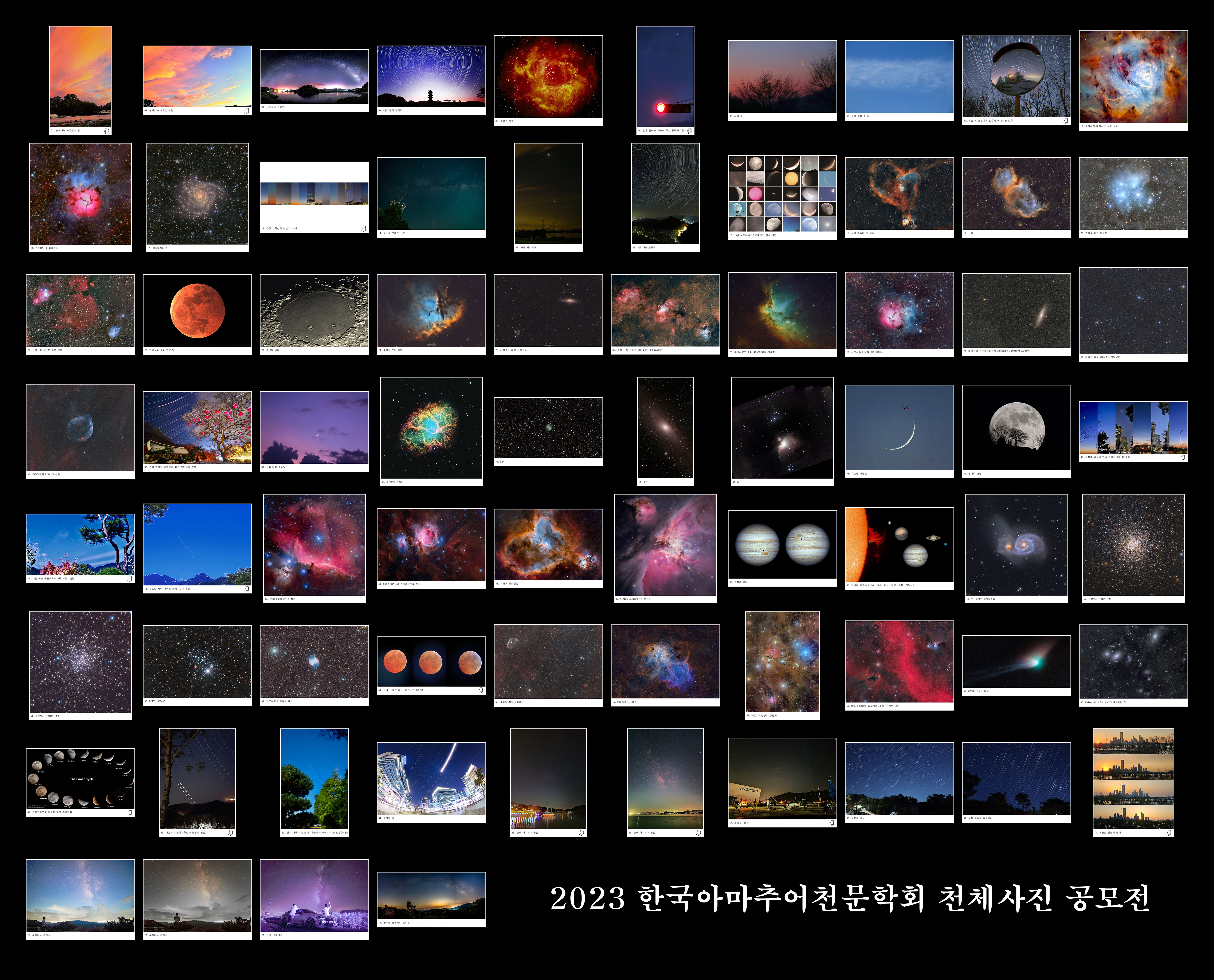Click smartphone icon on photo 13 caption

pyautogui.click(x=364, y=229)
